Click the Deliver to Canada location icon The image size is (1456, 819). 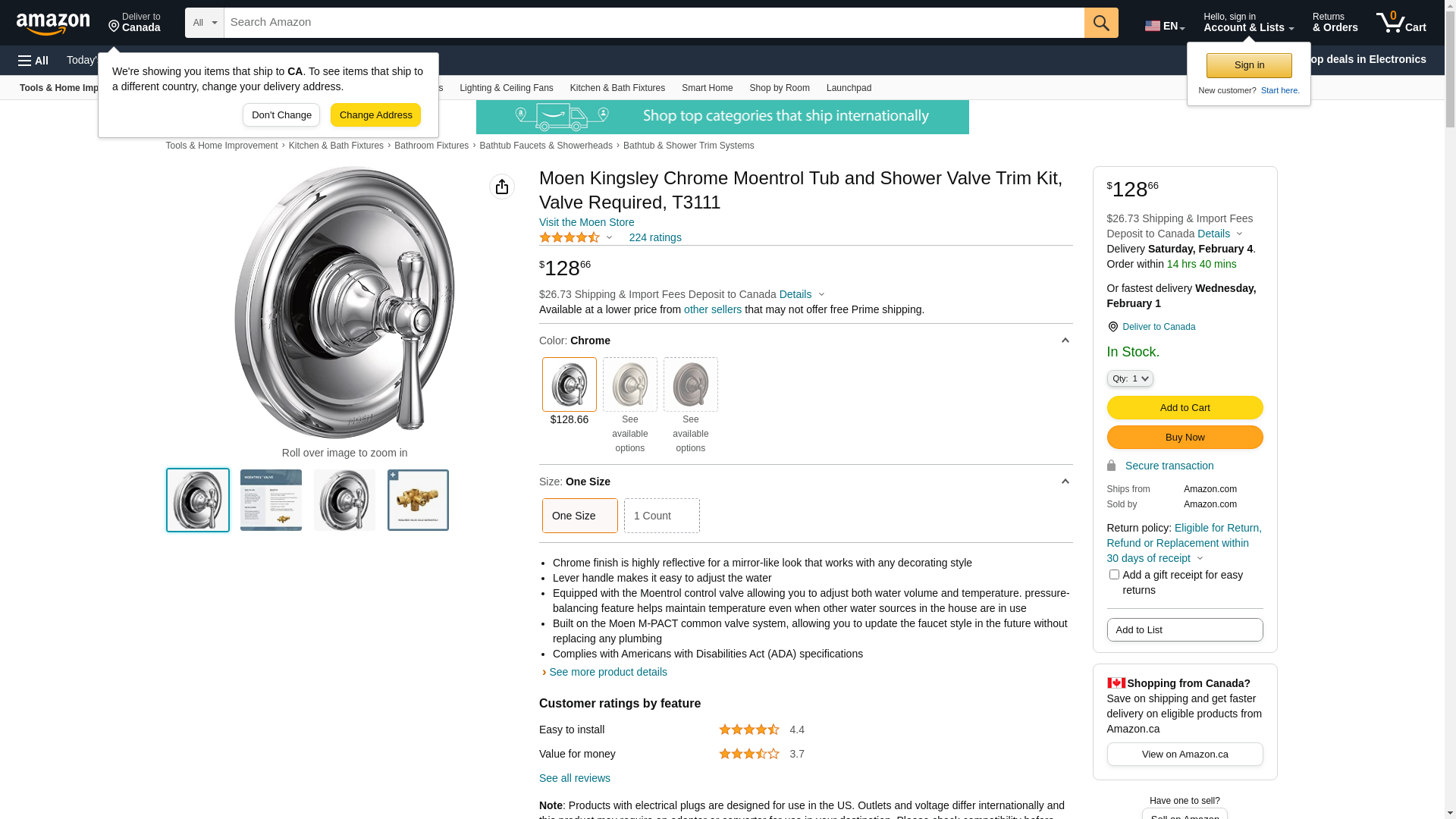pos(1112,327)
